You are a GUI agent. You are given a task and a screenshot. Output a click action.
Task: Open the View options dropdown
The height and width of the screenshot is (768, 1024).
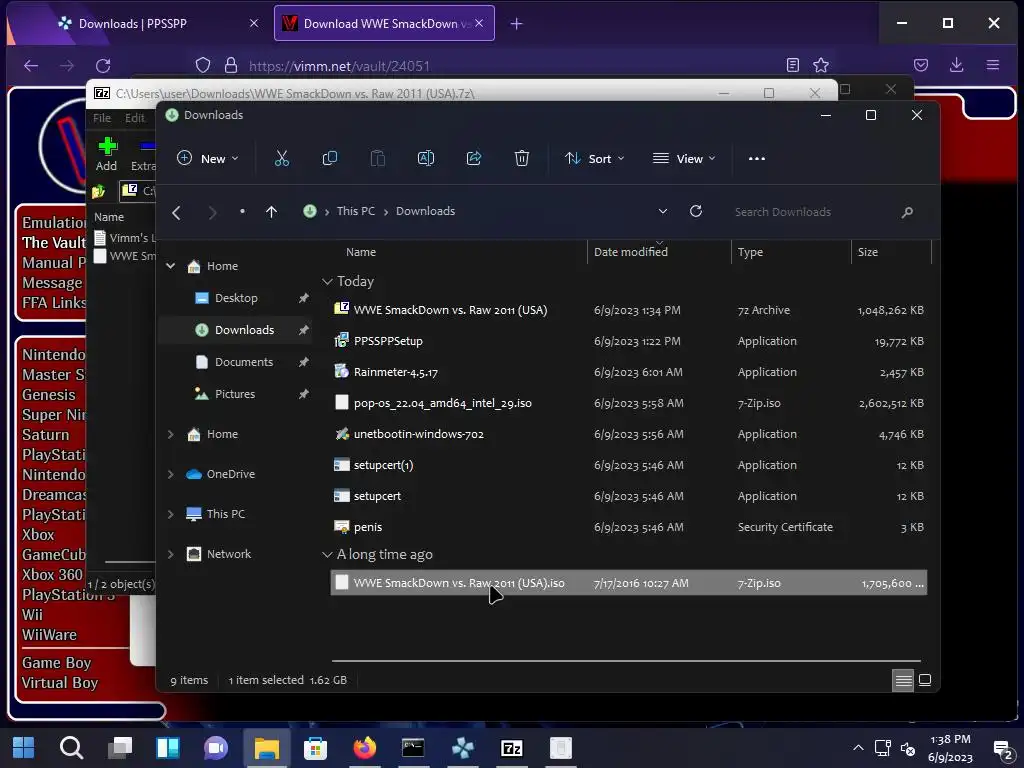[x=684, y=159]
